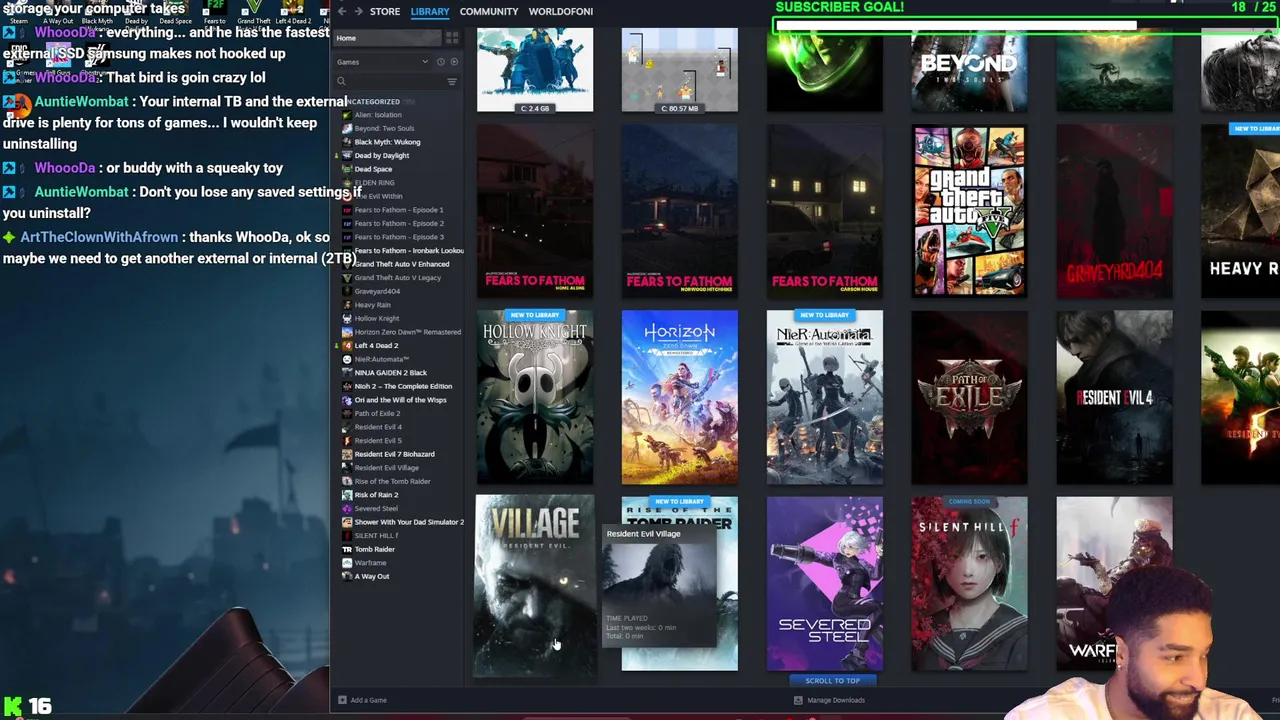1280x720 pixels.
Task: Select Heavy Rain in game list
Action: 372,305
